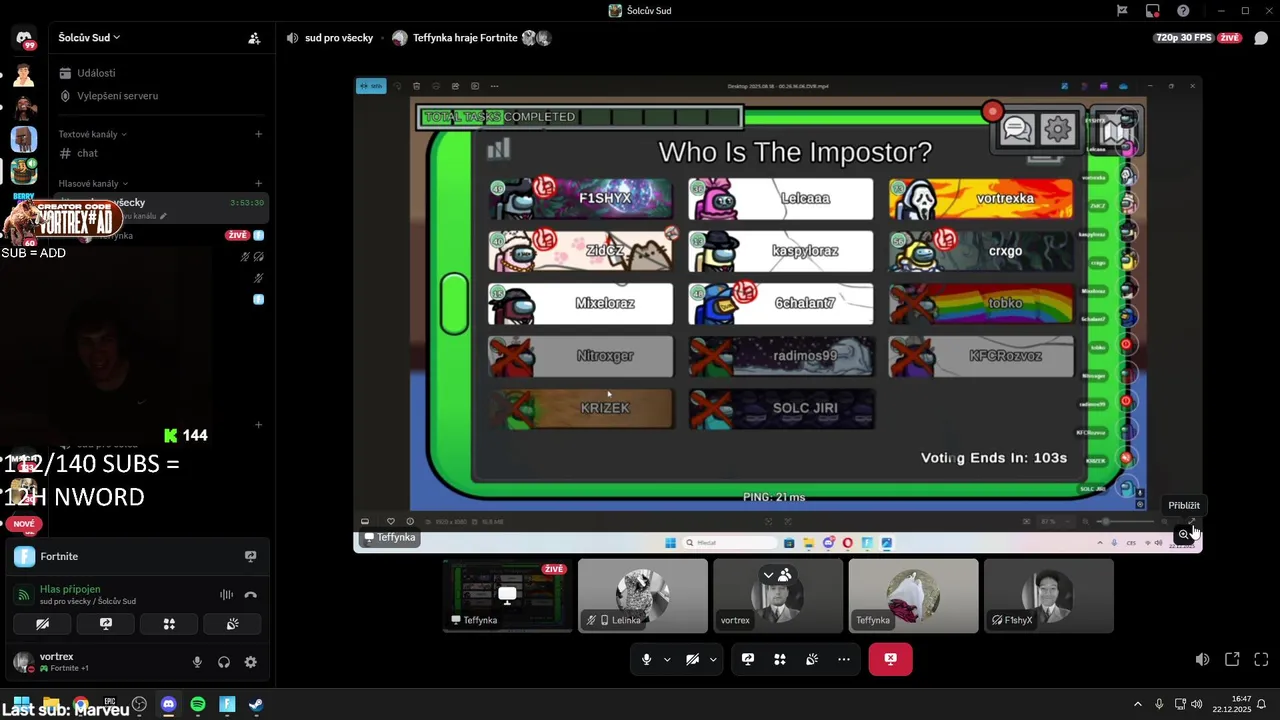Open Fortnite from the Windows taskbar

(227, 705)
